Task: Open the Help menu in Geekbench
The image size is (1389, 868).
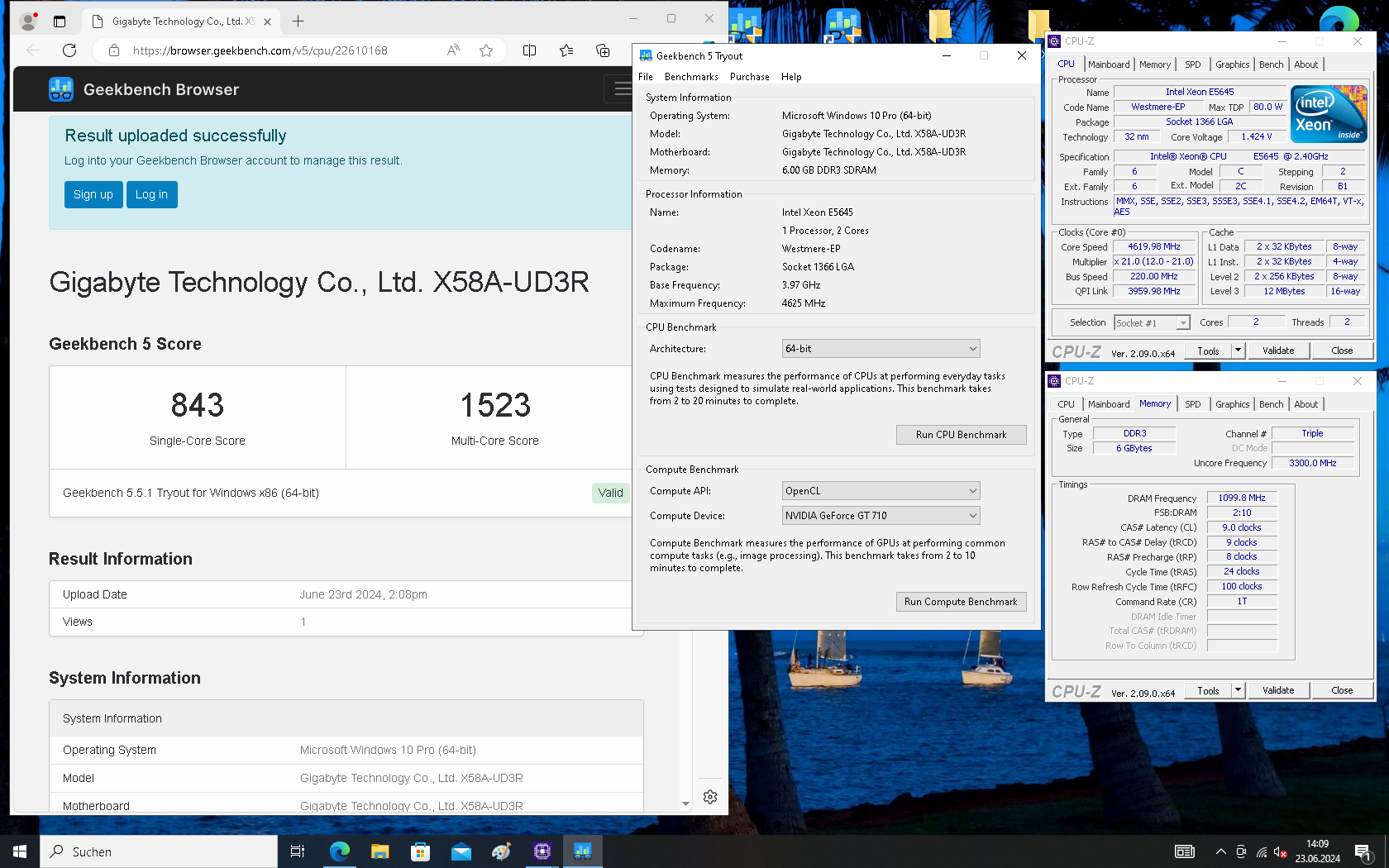Action: (791, 77)
